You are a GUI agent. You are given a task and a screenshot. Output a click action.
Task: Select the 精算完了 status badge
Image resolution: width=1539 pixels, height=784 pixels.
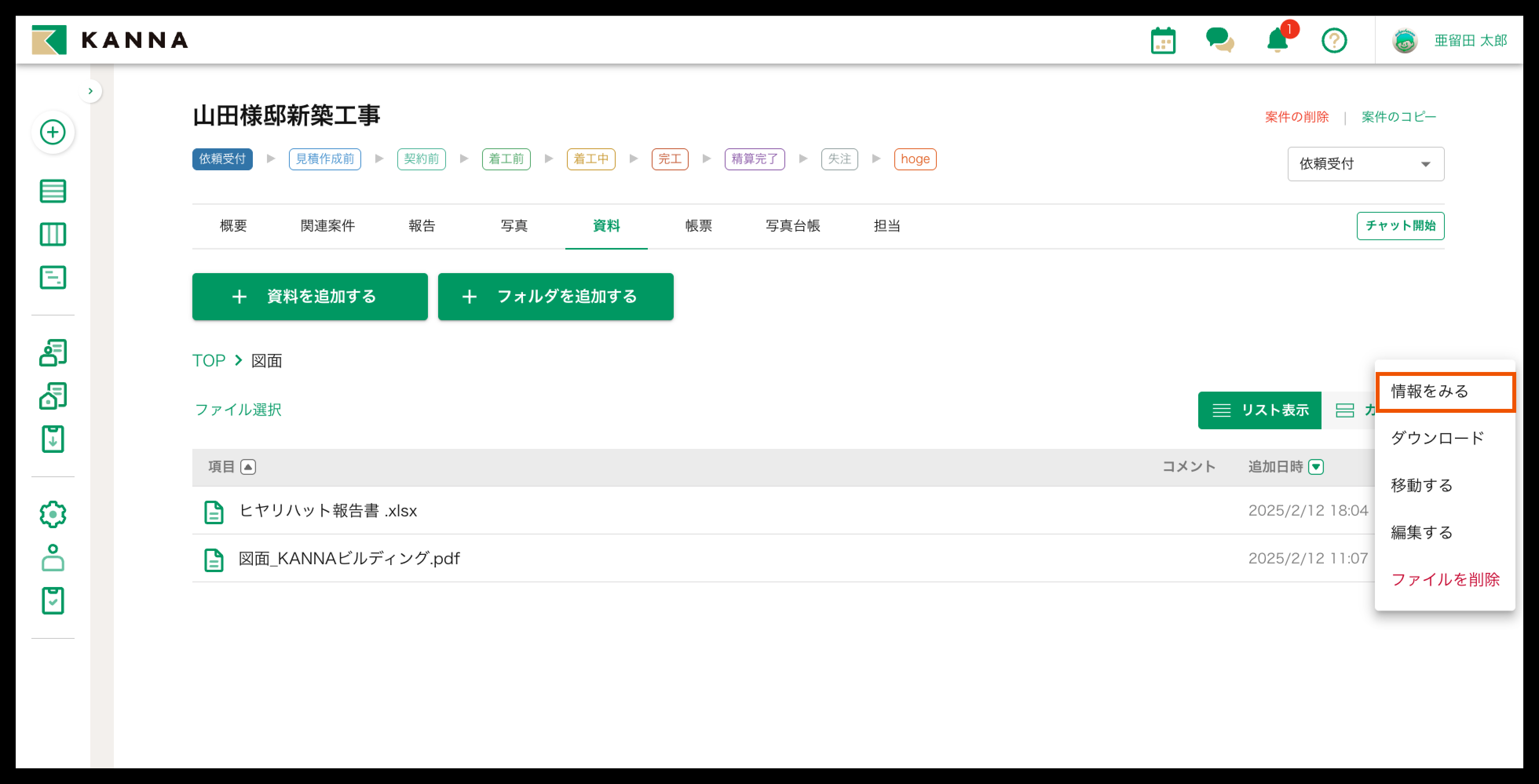click(x=755, y=159)
